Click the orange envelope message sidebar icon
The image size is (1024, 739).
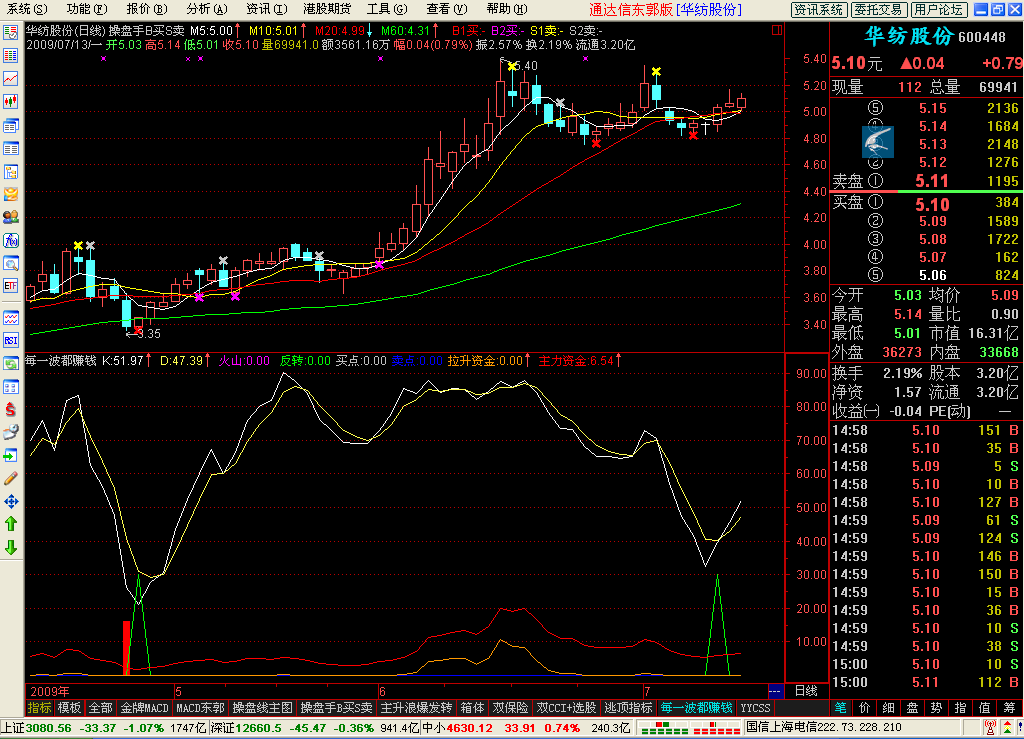tap(10, 194)
